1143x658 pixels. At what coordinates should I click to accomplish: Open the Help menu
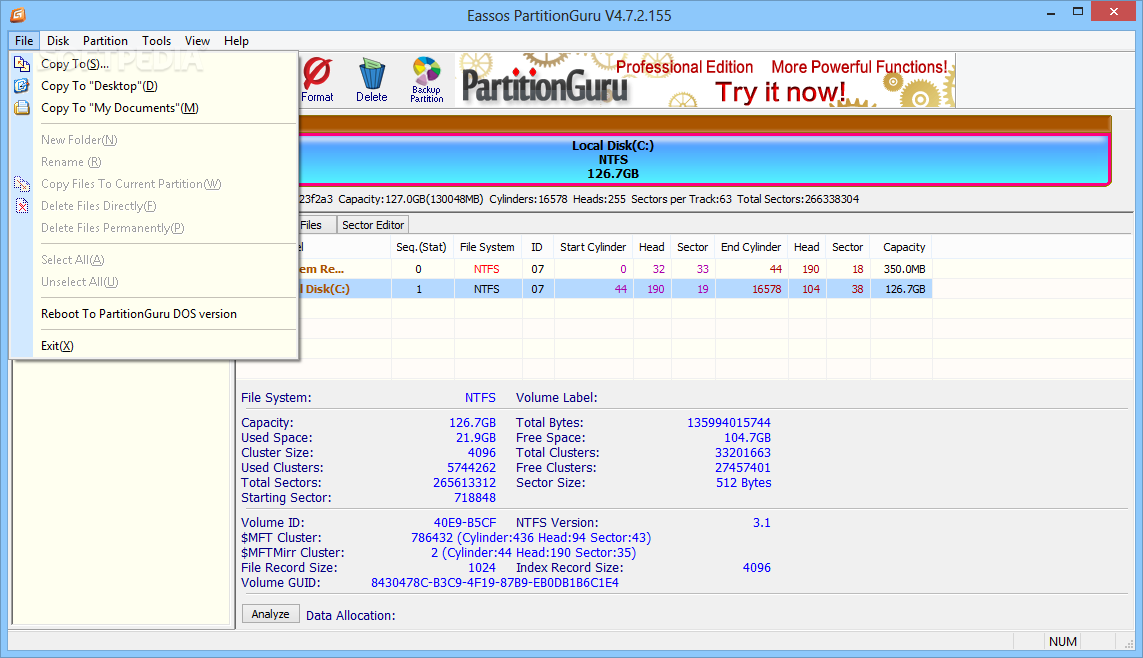235,41
